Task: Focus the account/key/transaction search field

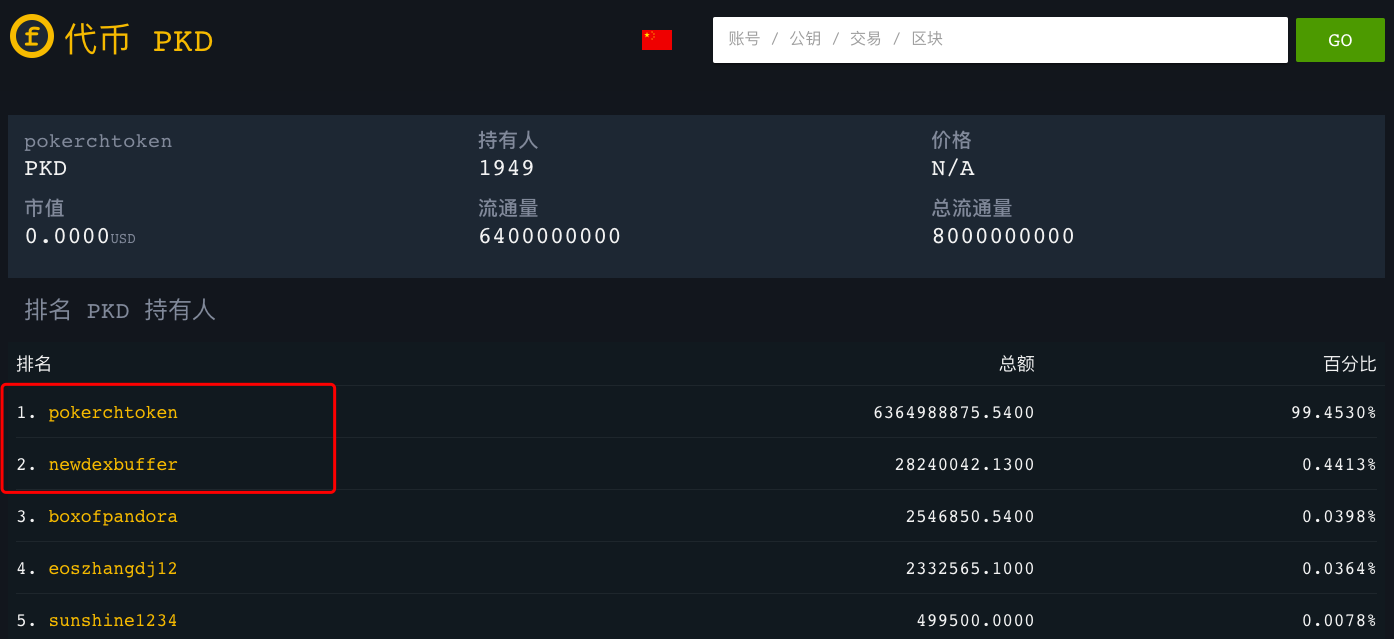Action: (1000, 40)
